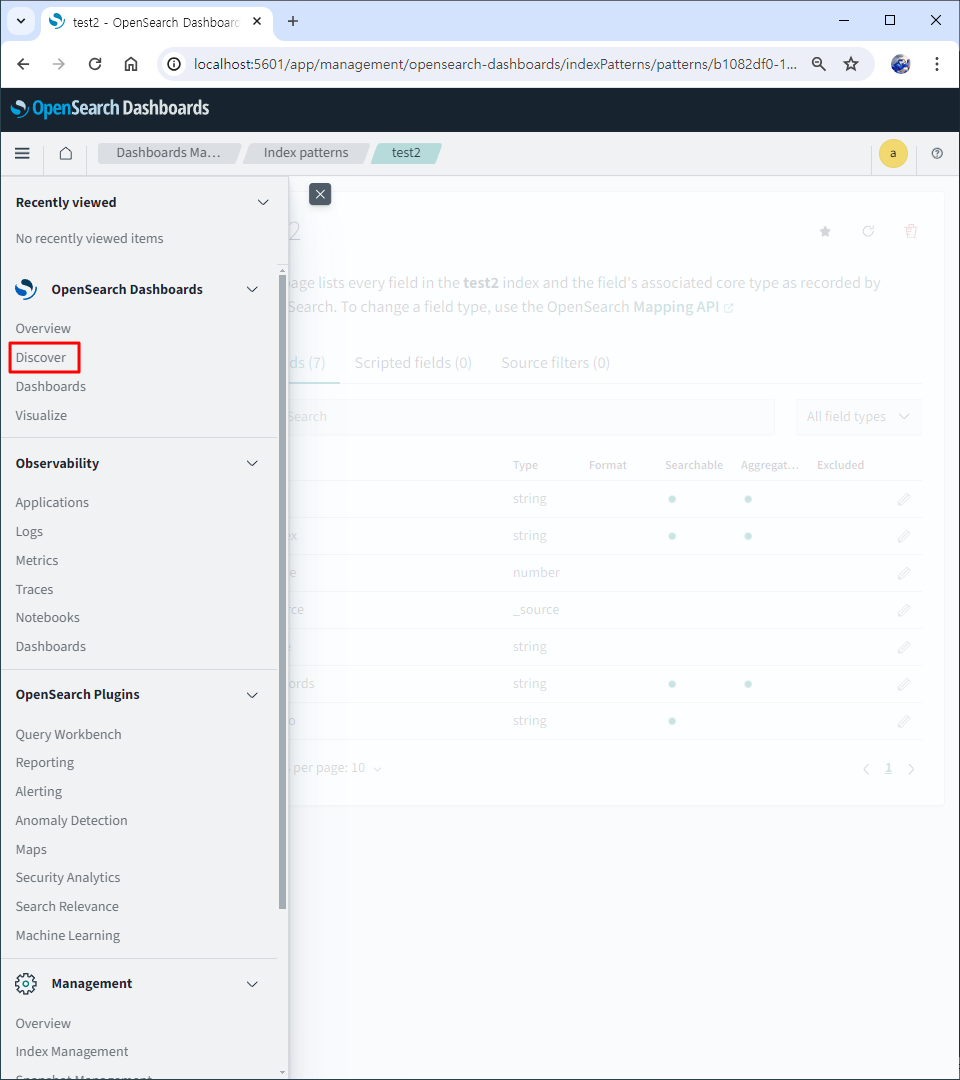Collapse the Observability section chevron
This screenshot has width=960, height=1080.
click(x=252, y=464)
